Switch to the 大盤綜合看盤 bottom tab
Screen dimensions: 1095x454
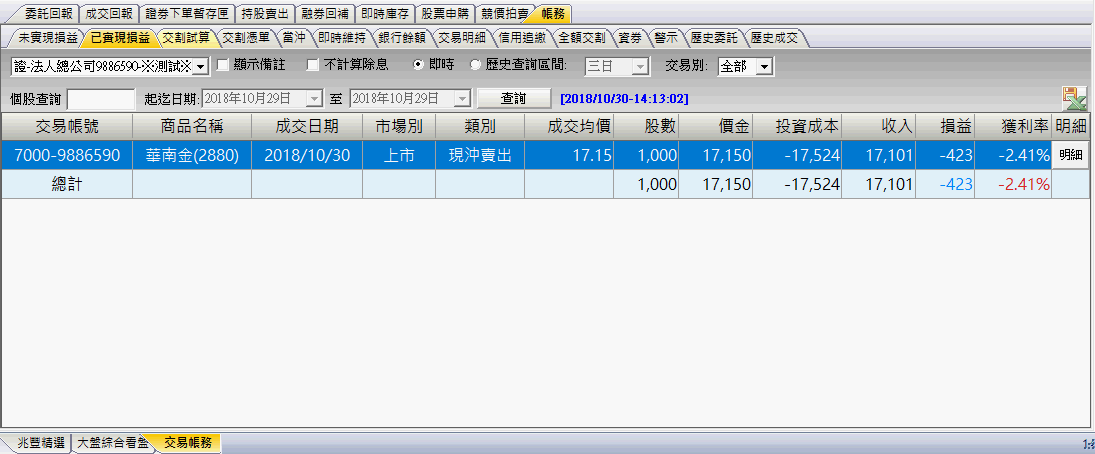[113, 442]
